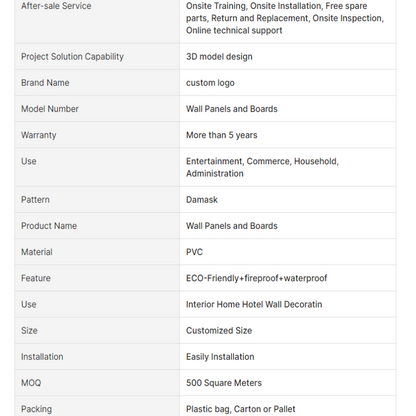Click ECO-Friendly+fireproof+waterproof feature value

pyautogui.click(x=257, y=278)
